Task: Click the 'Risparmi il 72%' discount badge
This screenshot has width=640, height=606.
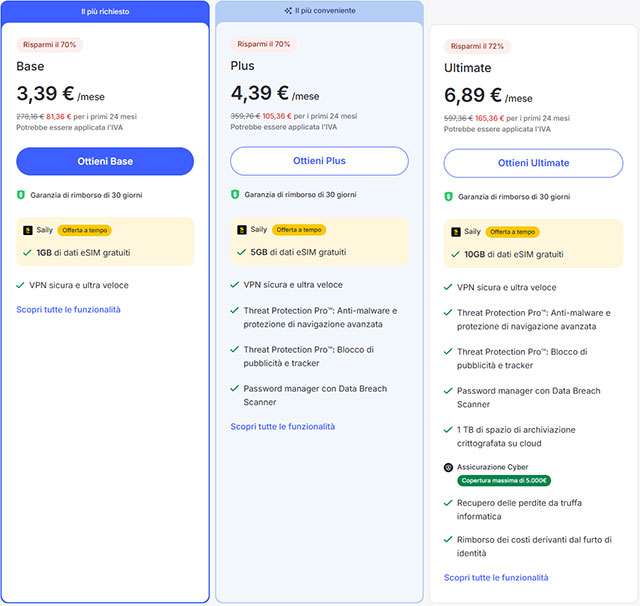Action: point(478,46)
